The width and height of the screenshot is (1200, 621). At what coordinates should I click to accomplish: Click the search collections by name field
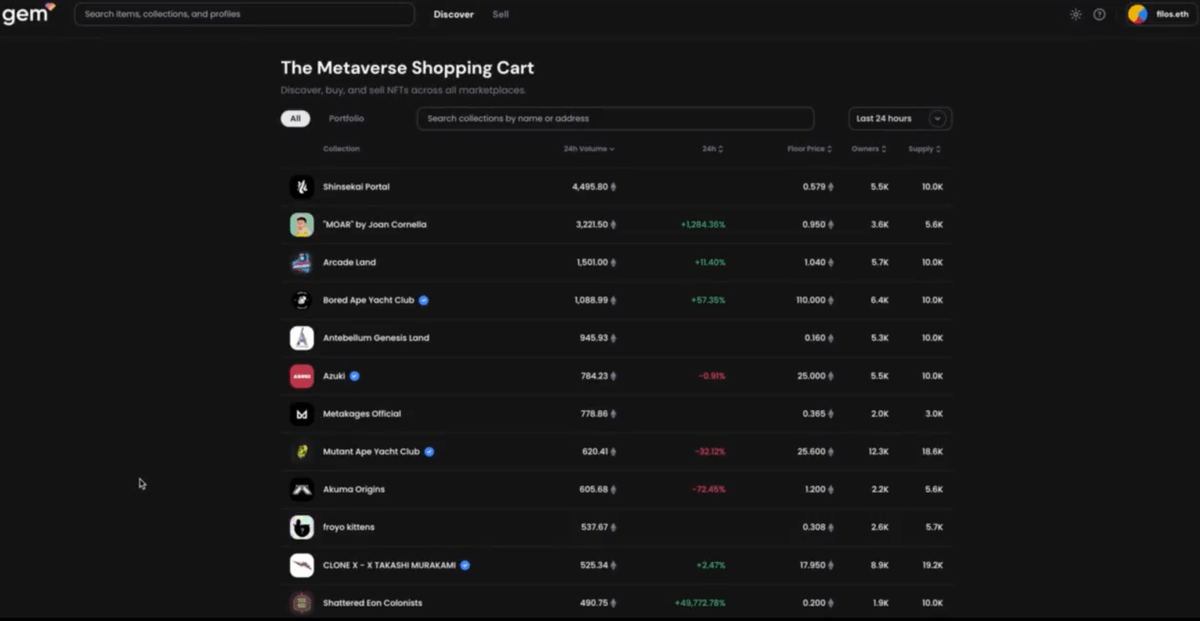(x=615, y=119)
